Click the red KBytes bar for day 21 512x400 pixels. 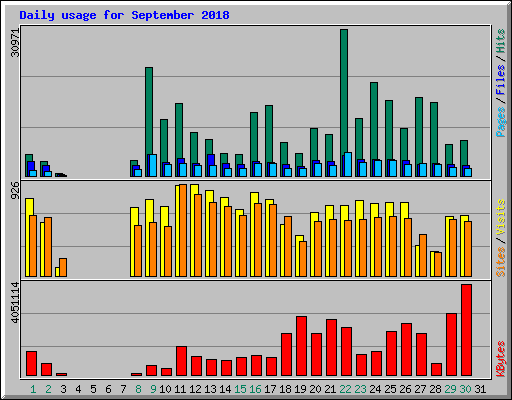(331, 348)
